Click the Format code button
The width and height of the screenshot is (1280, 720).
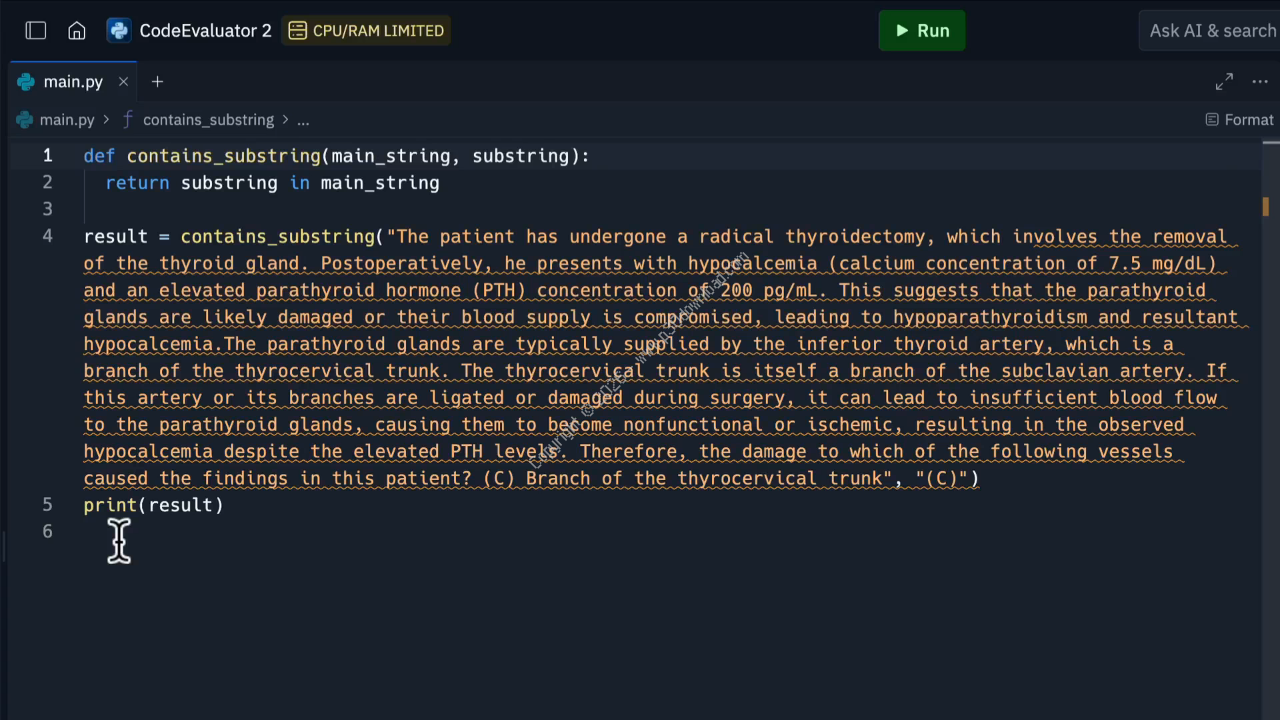pos(1240,120)
